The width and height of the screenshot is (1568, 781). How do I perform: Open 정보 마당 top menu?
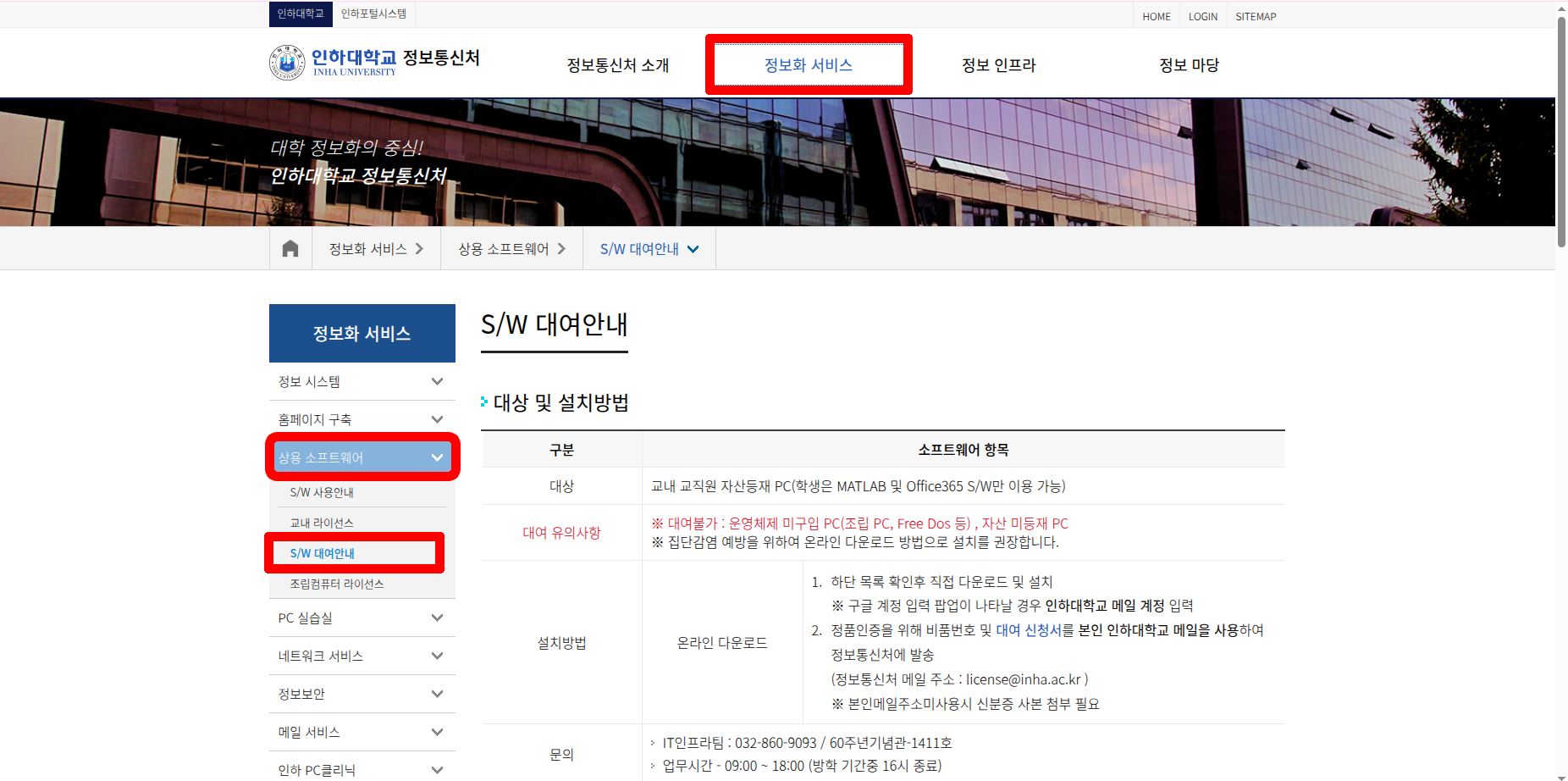pos(1189,65)
